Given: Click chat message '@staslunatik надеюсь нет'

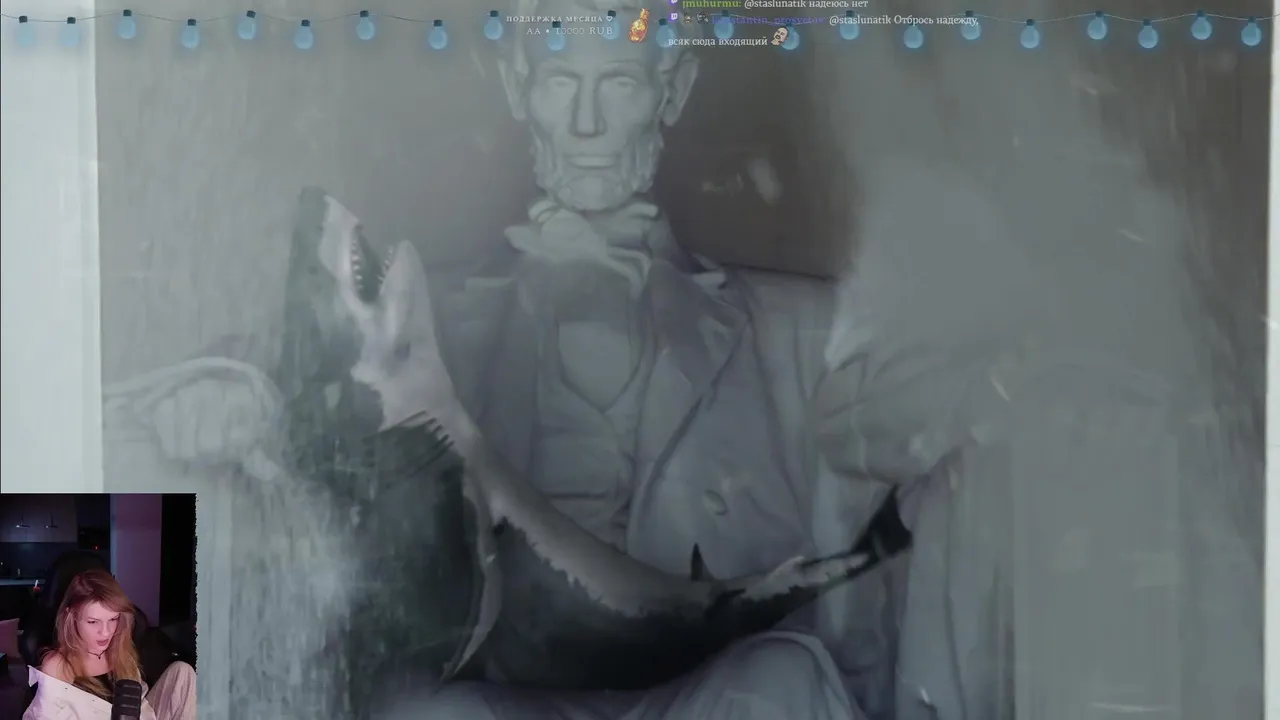Looking at the screenshot, I should pyautogui.click(x=806, y=4).
